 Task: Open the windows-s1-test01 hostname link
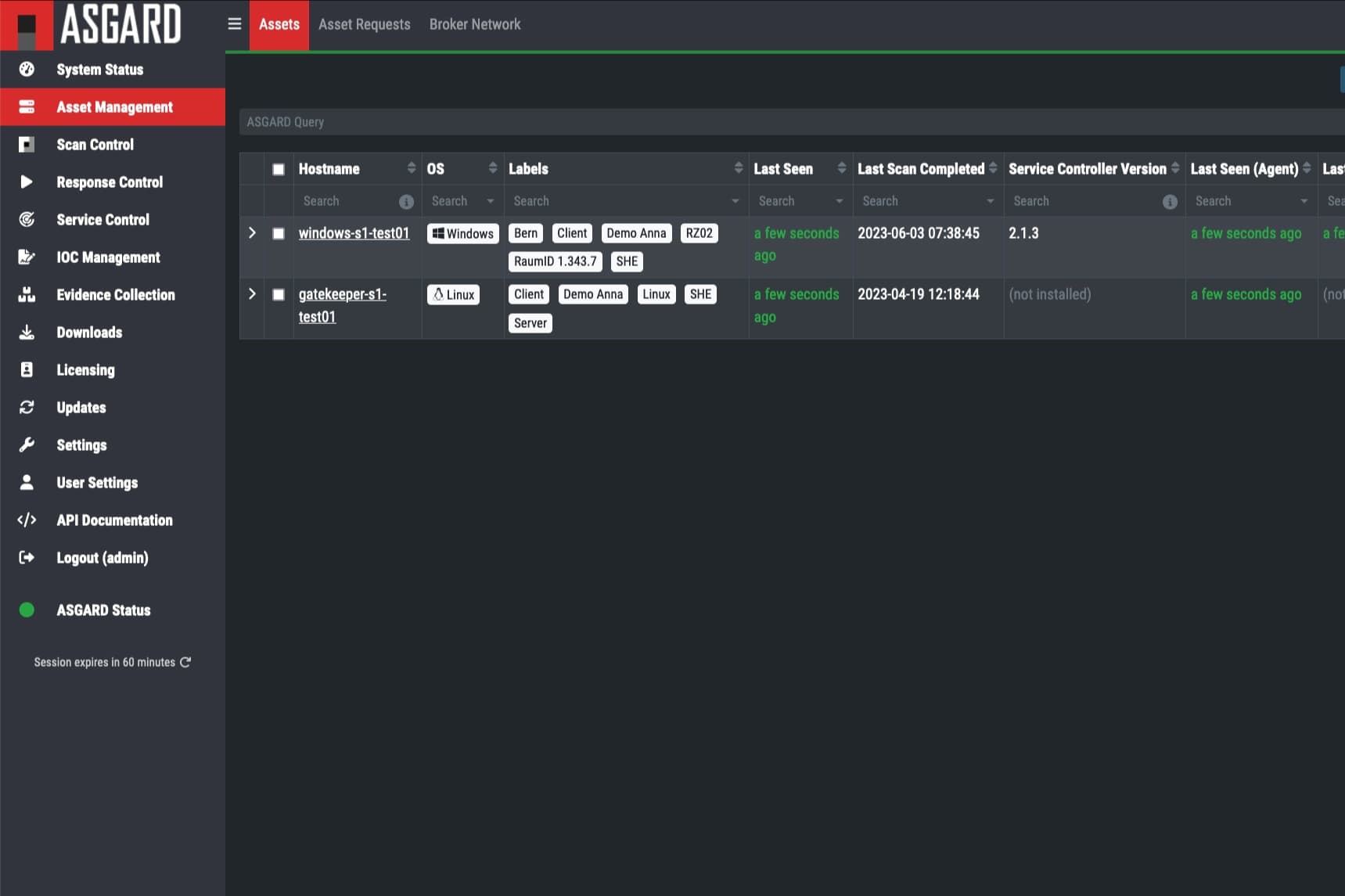pos(354,233)
